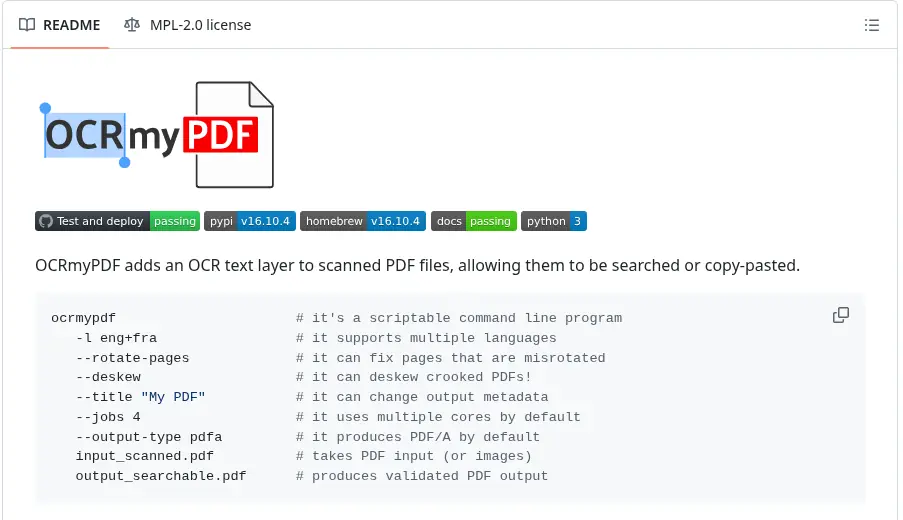
Task: Click the README book icon
Action: click(x=26, y=25)
